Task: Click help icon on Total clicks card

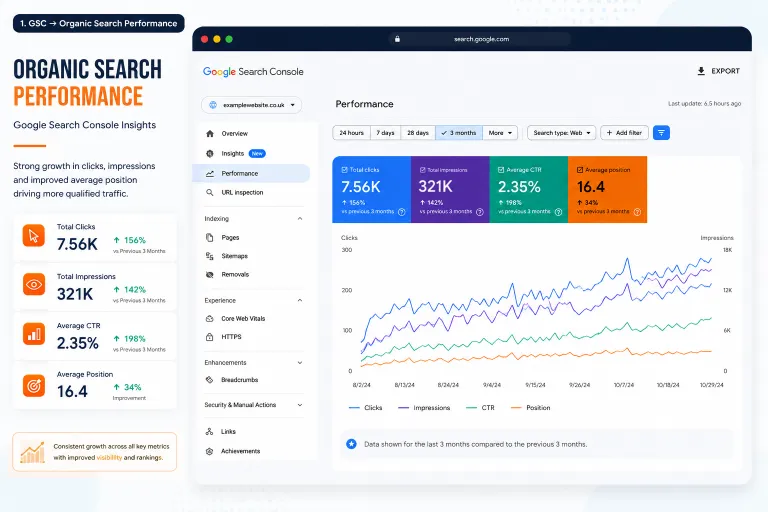Action: tap(402, 212)
